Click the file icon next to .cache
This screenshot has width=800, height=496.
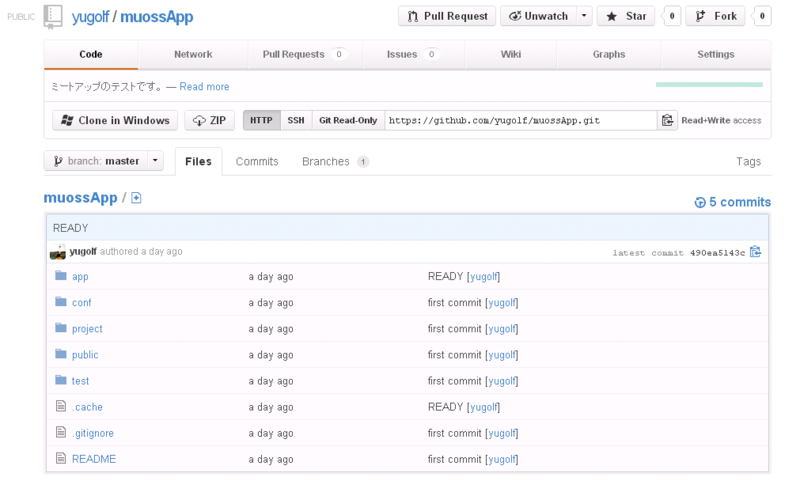(x=61, y=406)
